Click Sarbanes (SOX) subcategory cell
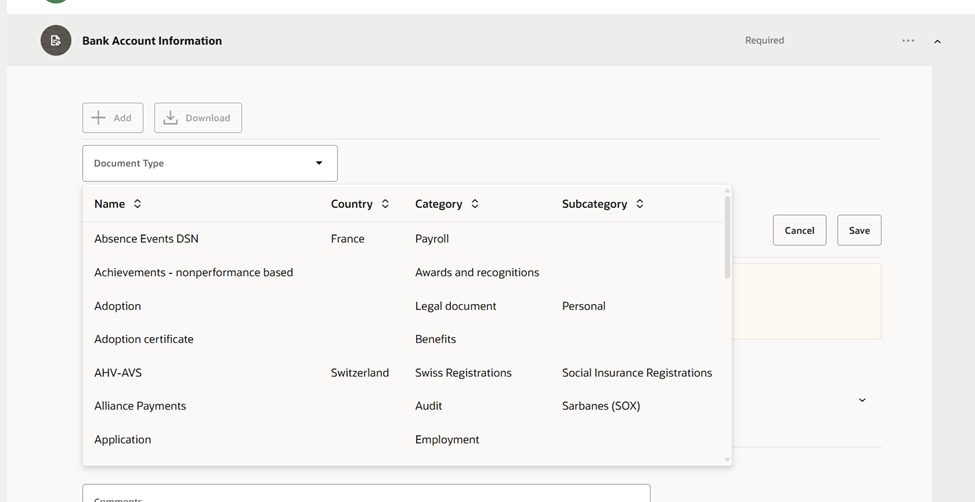Viewport: 975px width, 502px height. pyautogui.click(x=601, y=406)
